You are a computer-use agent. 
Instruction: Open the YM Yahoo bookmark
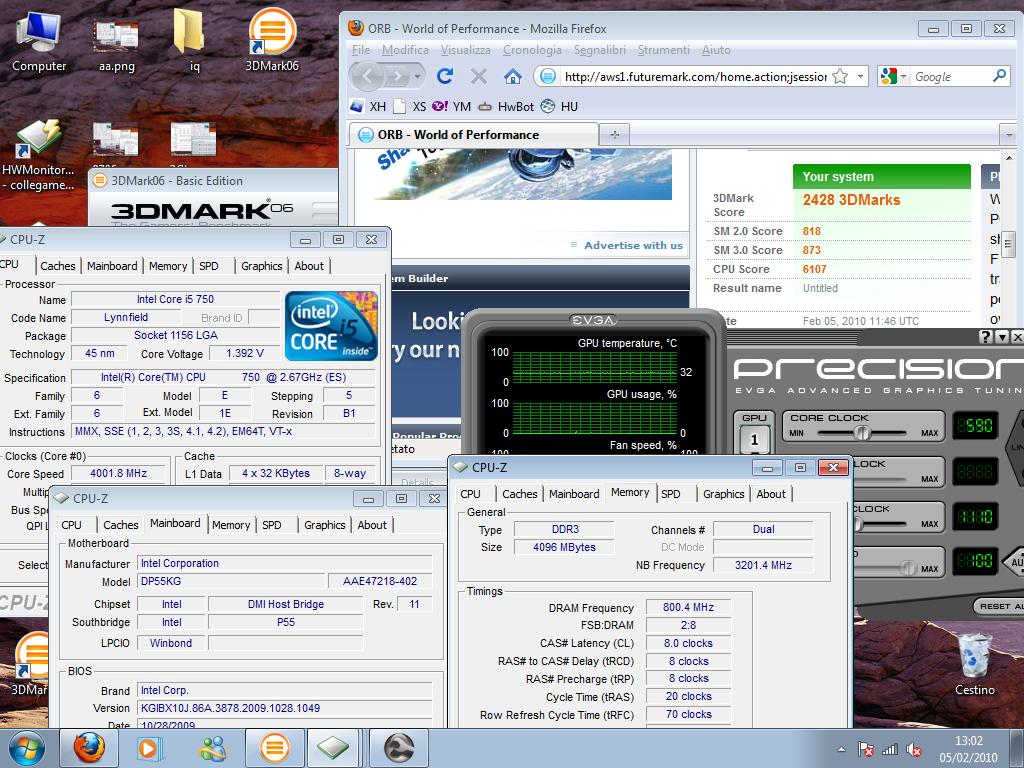click(451, 106)
